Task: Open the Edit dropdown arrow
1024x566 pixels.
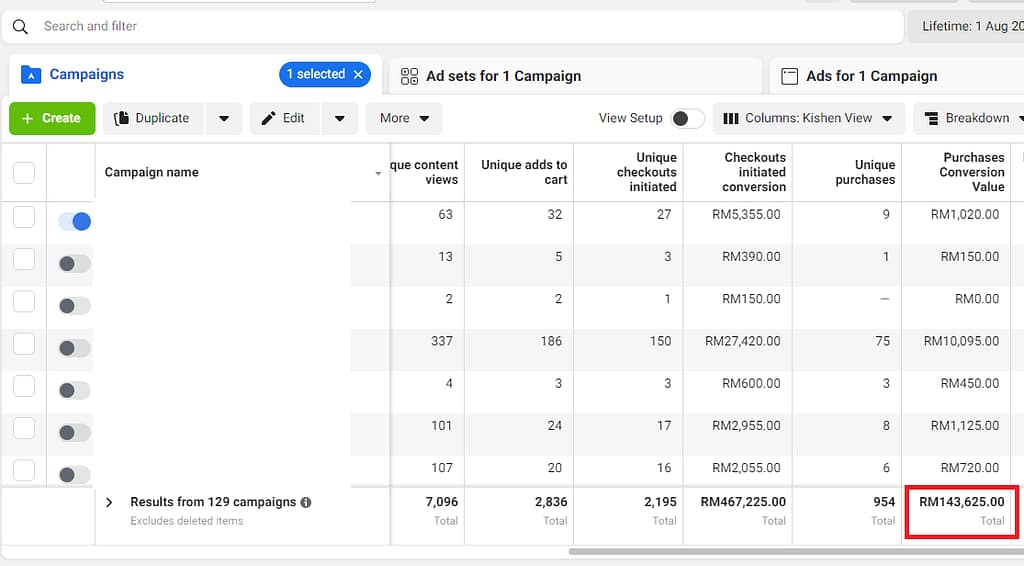Action: click(339, 118)
